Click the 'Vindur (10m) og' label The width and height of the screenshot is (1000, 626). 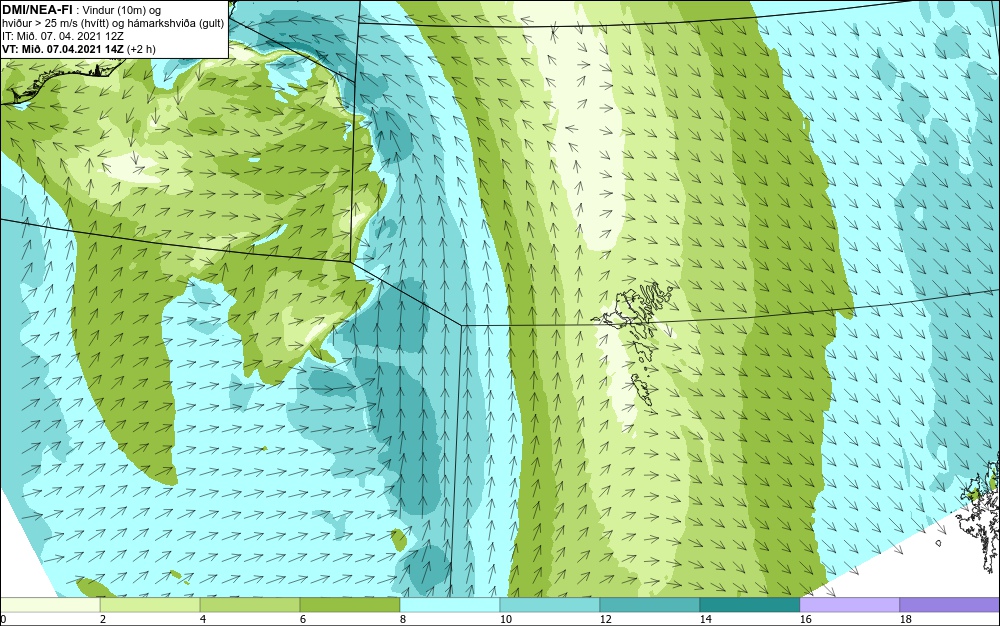pyautogui.click(x=122, y=11)
